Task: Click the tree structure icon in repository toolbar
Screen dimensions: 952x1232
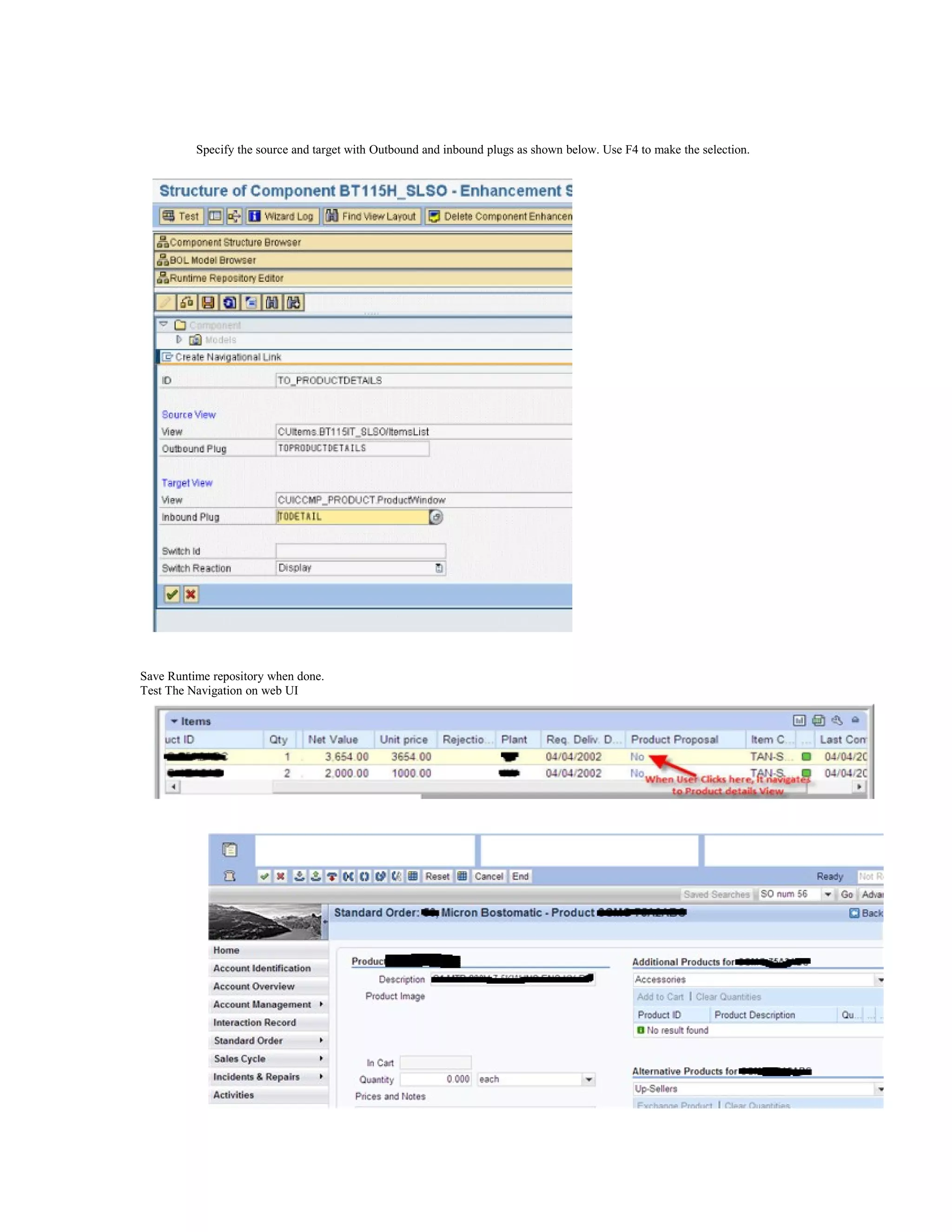Action: (251, 303)
